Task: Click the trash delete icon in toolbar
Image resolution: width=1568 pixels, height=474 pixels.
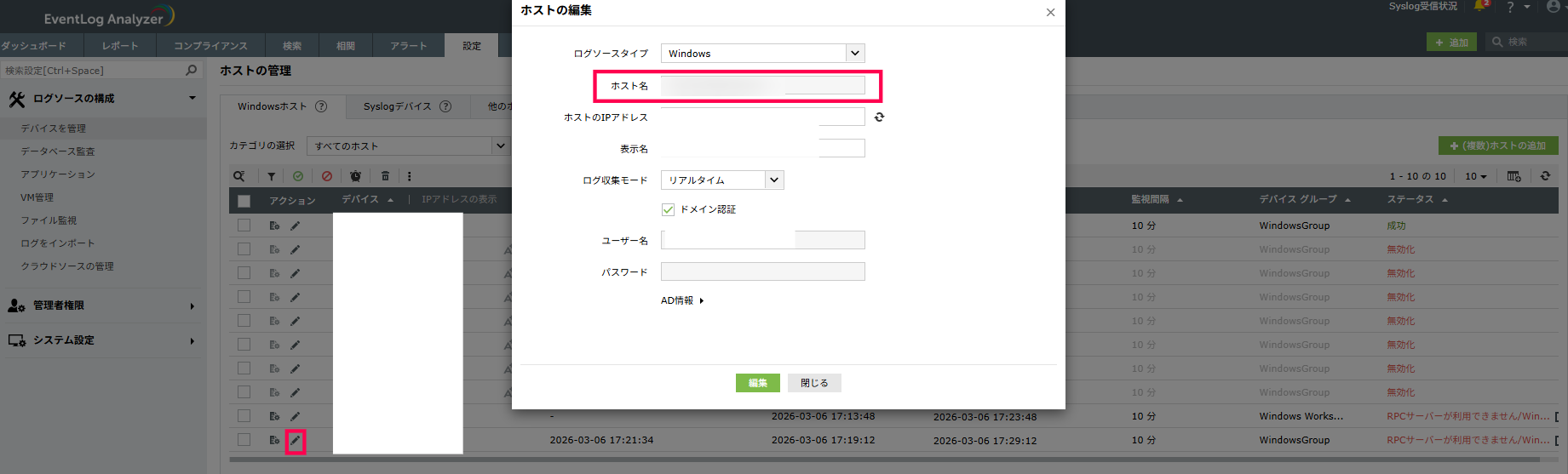Action: [x=385, y=176]
